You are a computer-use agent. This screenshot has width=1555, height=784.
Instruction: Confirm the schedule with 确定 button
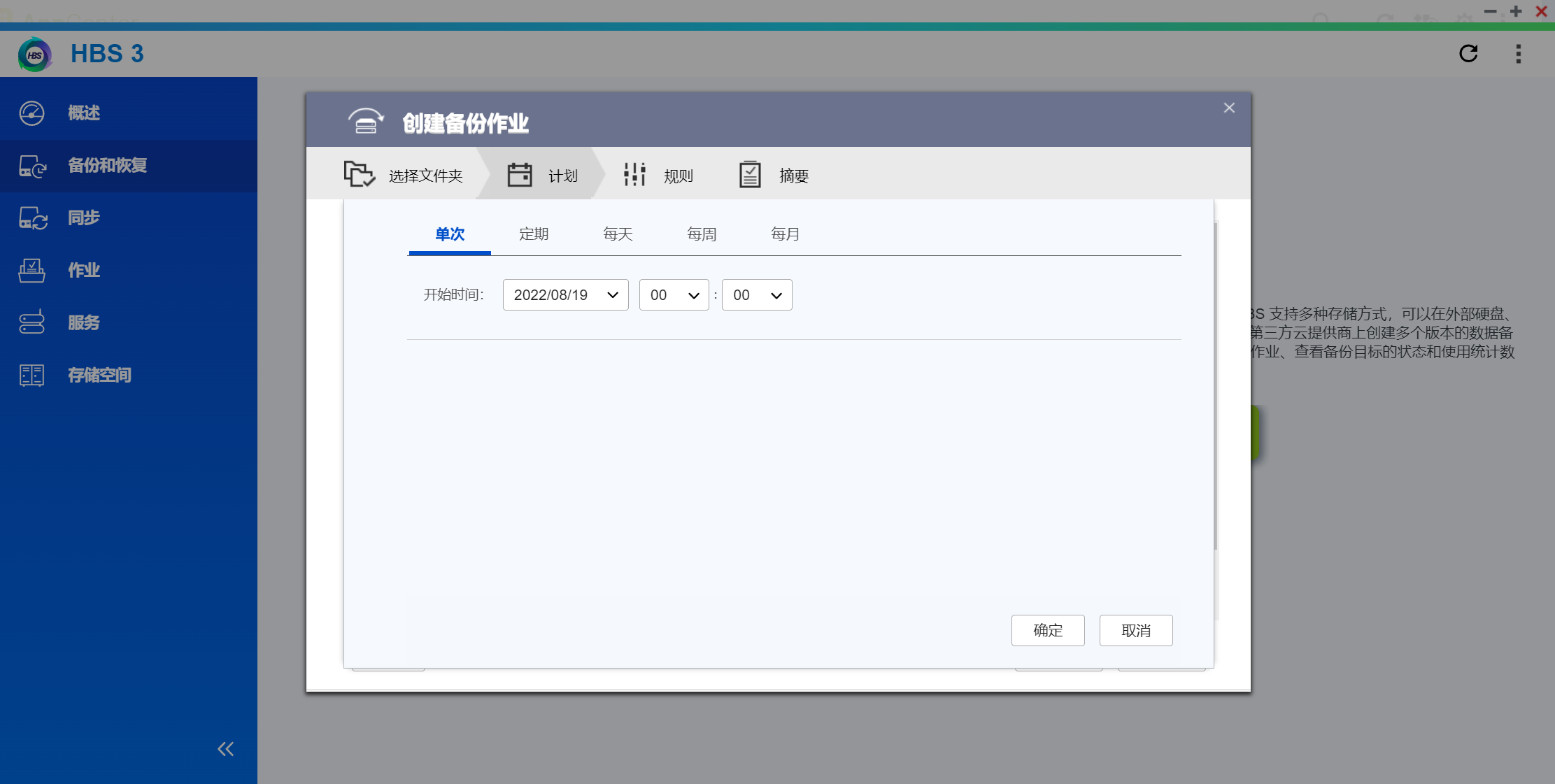pos(1048,630)
